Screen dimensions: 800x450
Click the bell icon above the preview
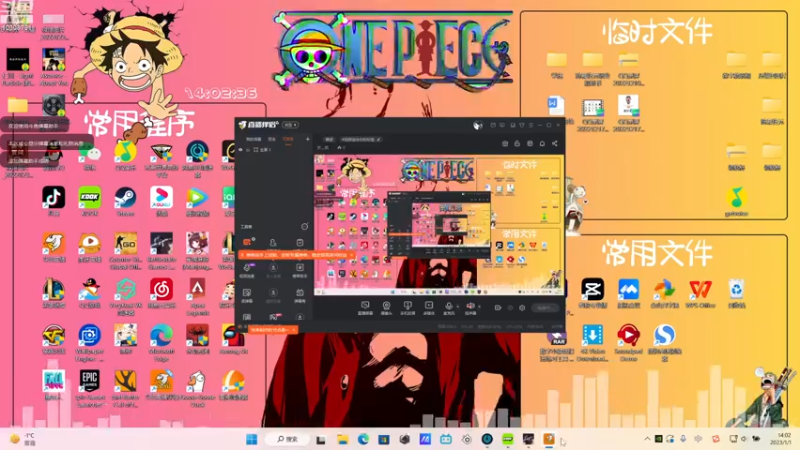tap(542, 143)
